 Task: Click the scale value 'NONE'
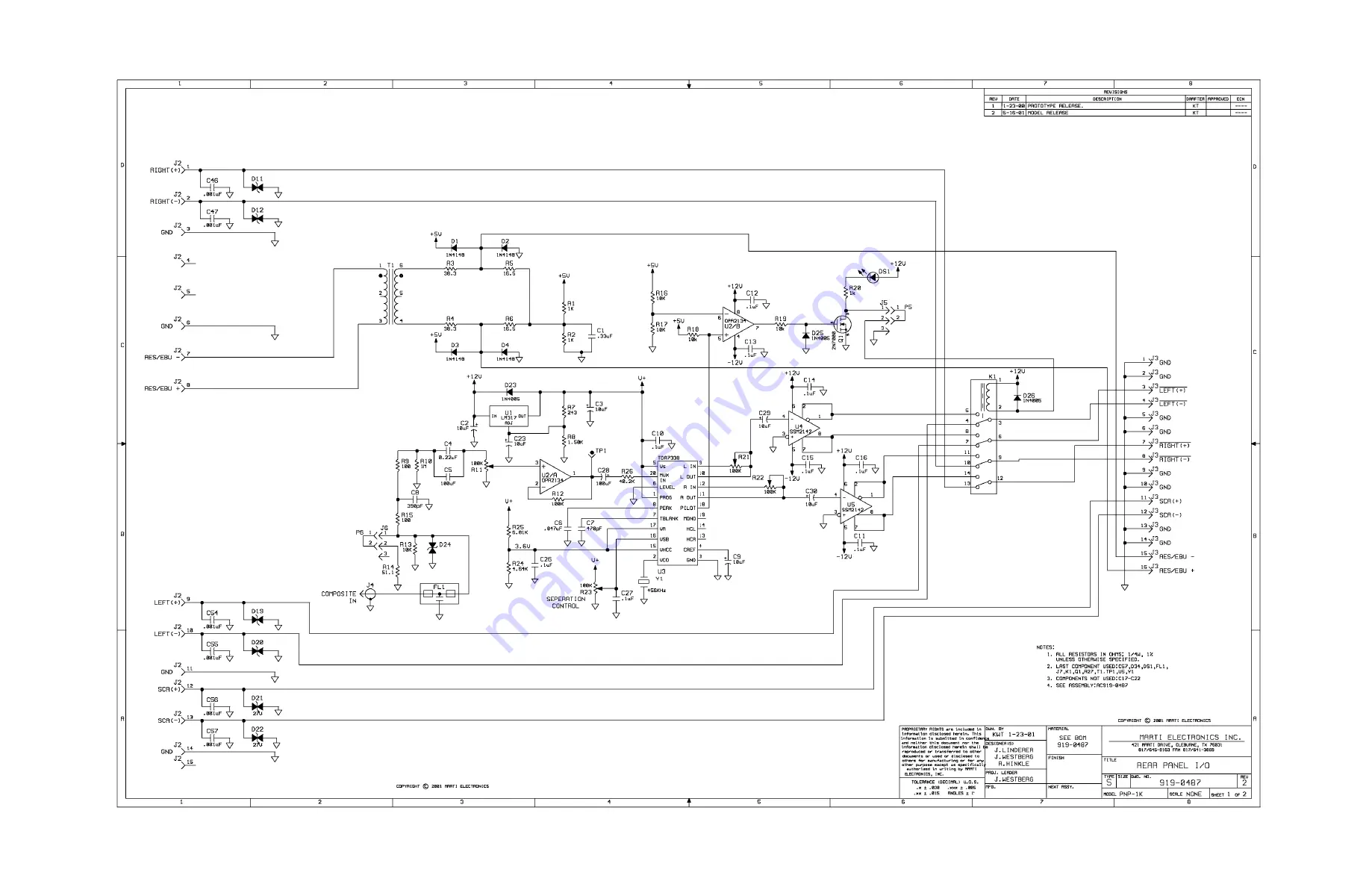(1194, 794)
